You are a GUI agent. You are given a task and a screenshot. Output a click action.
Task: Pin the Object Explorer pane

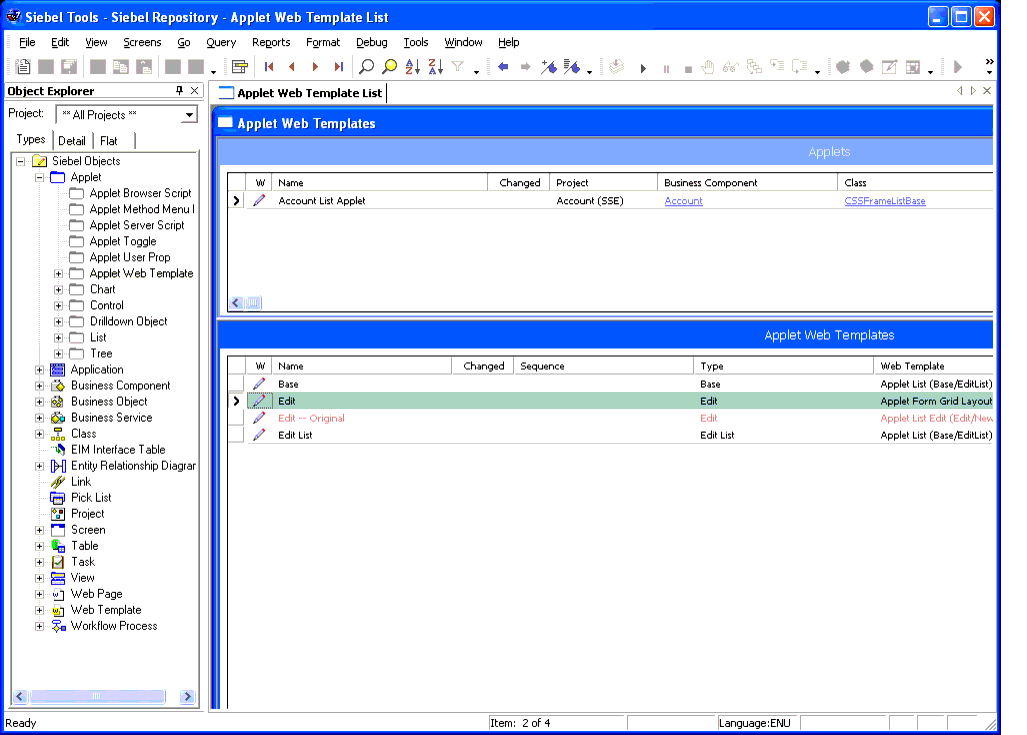[x=179, y=90]
